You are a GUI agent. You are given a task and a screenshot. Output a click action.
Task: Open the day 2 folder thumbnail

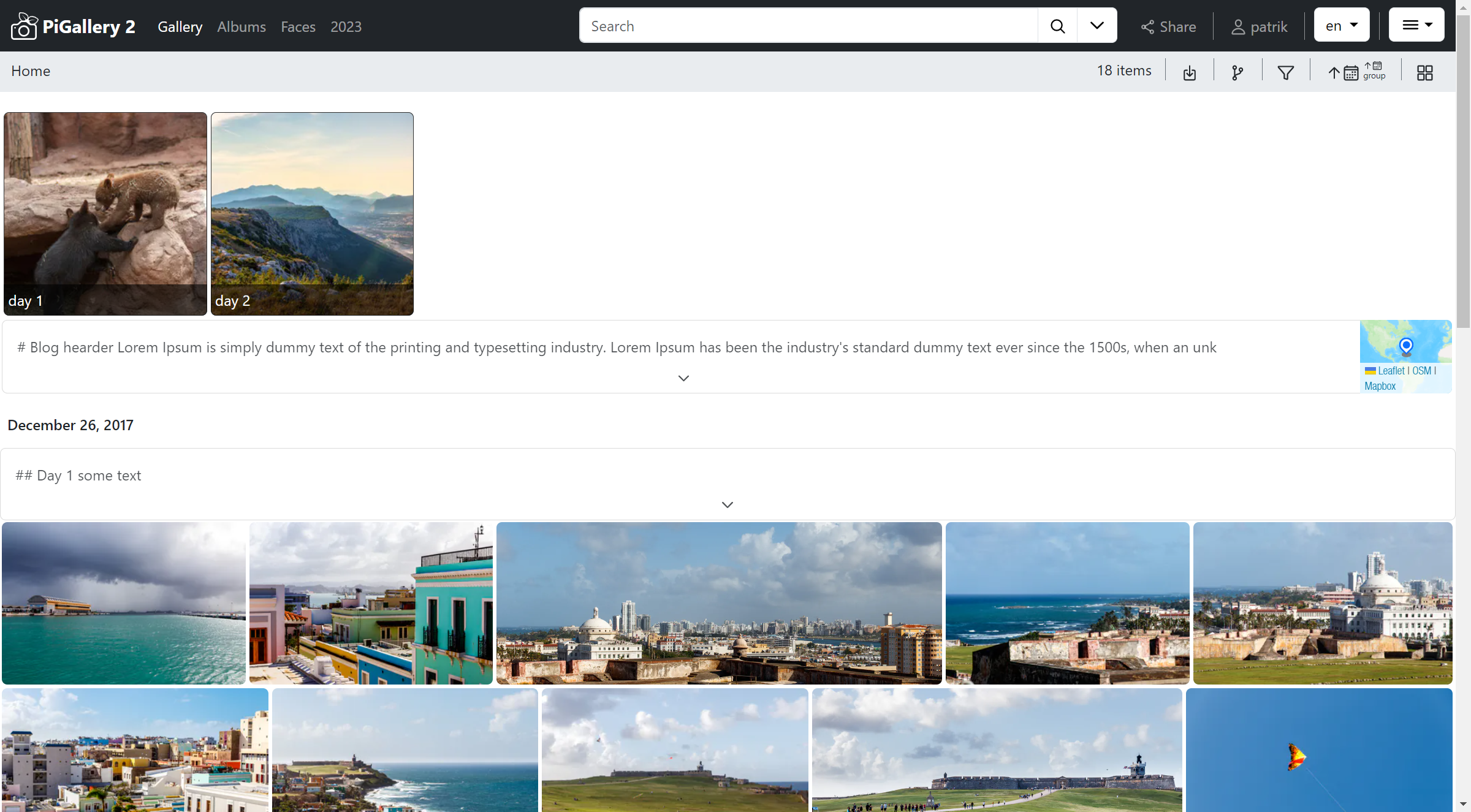pyautogui.click(x=312, y=214)
